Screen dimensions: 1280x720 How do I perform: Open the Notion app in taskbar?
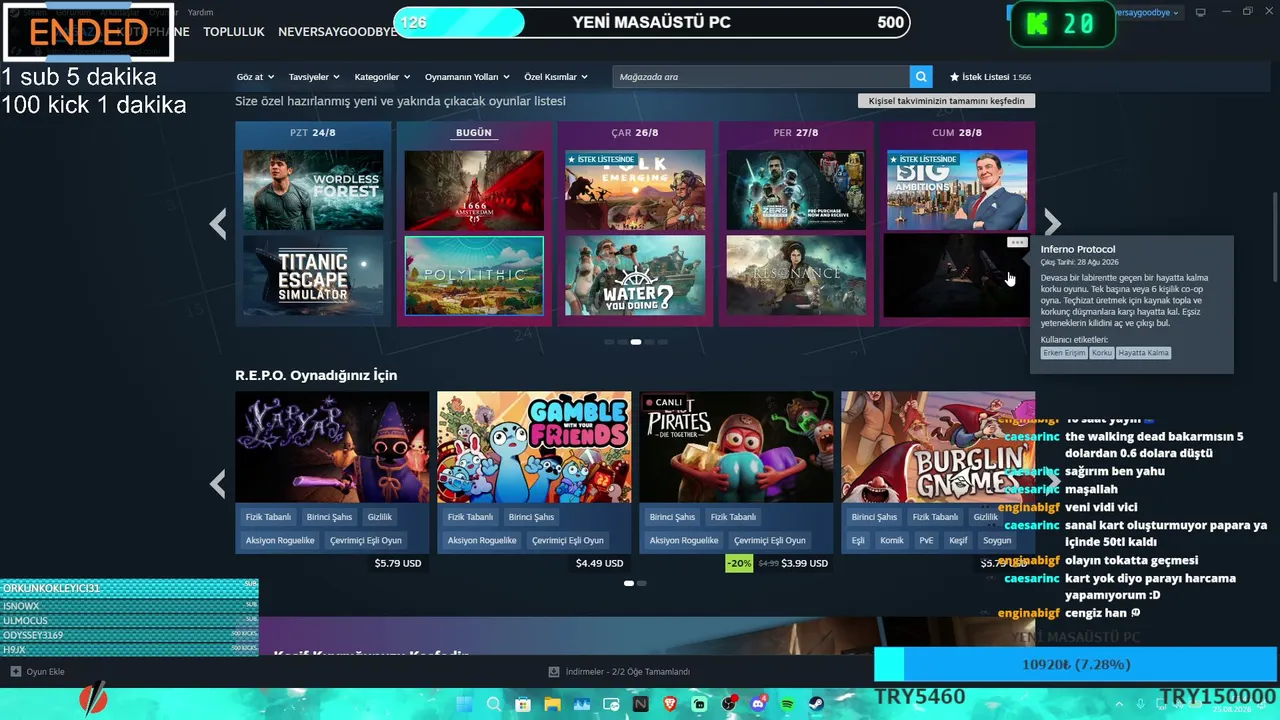click(641, 704)
